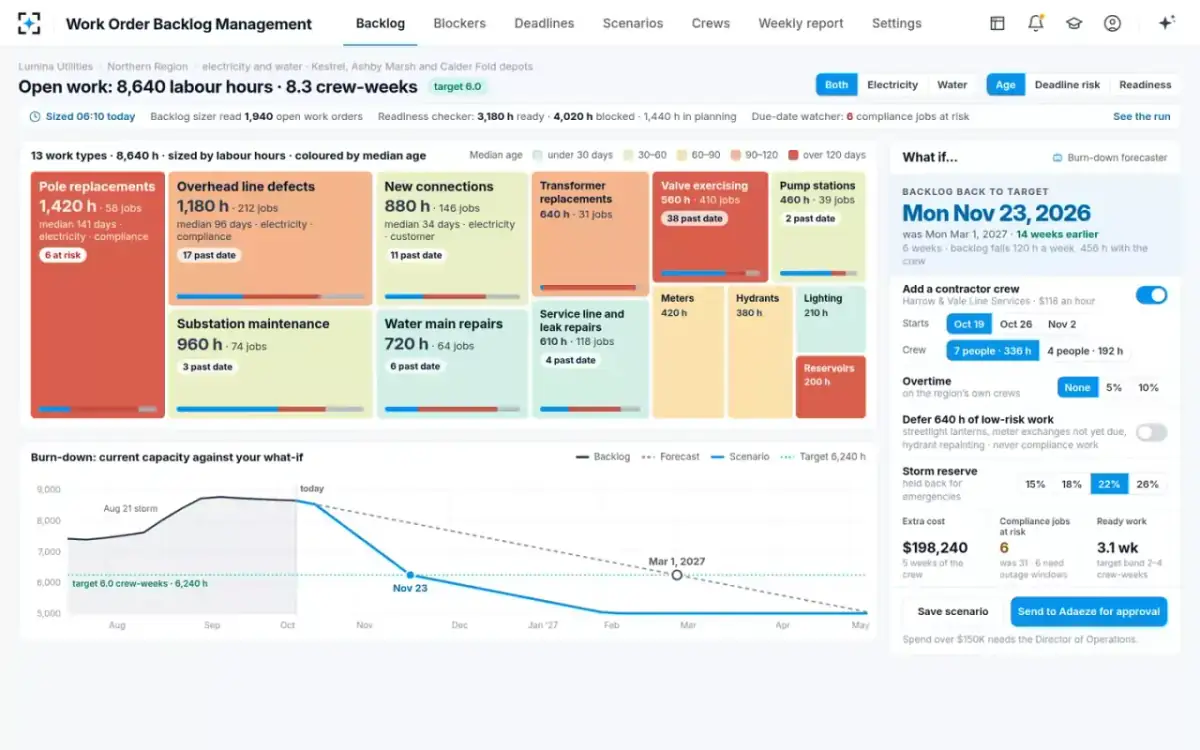This screenshot has width=1200, height=750.
Task: Click the 60–90 legend swatch
Action: click(680, 155)
